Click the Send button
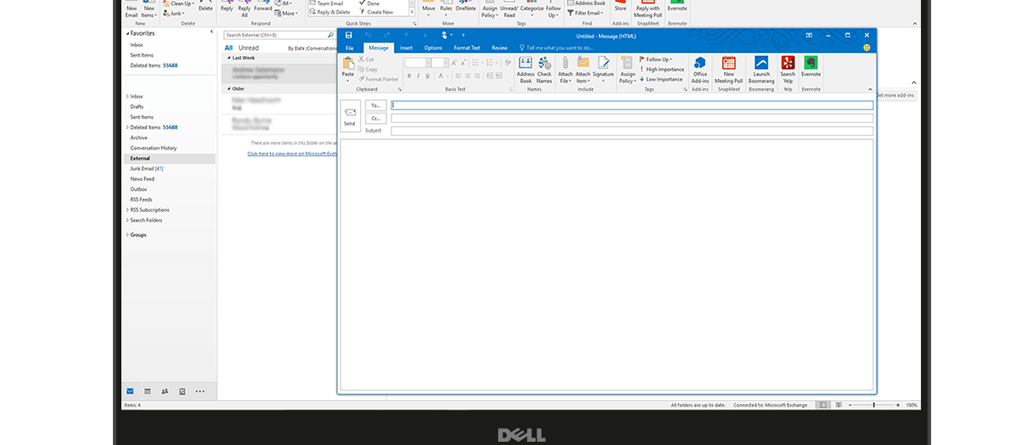 click(x=350, y=116)
